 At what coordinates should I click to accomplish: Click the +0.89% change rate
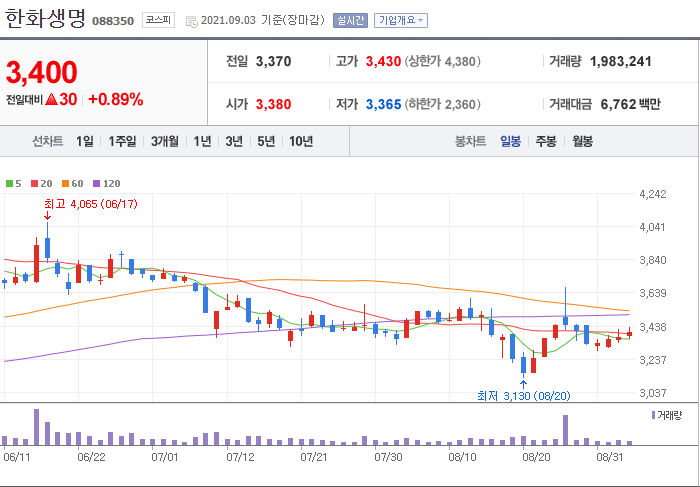point(116,99)
